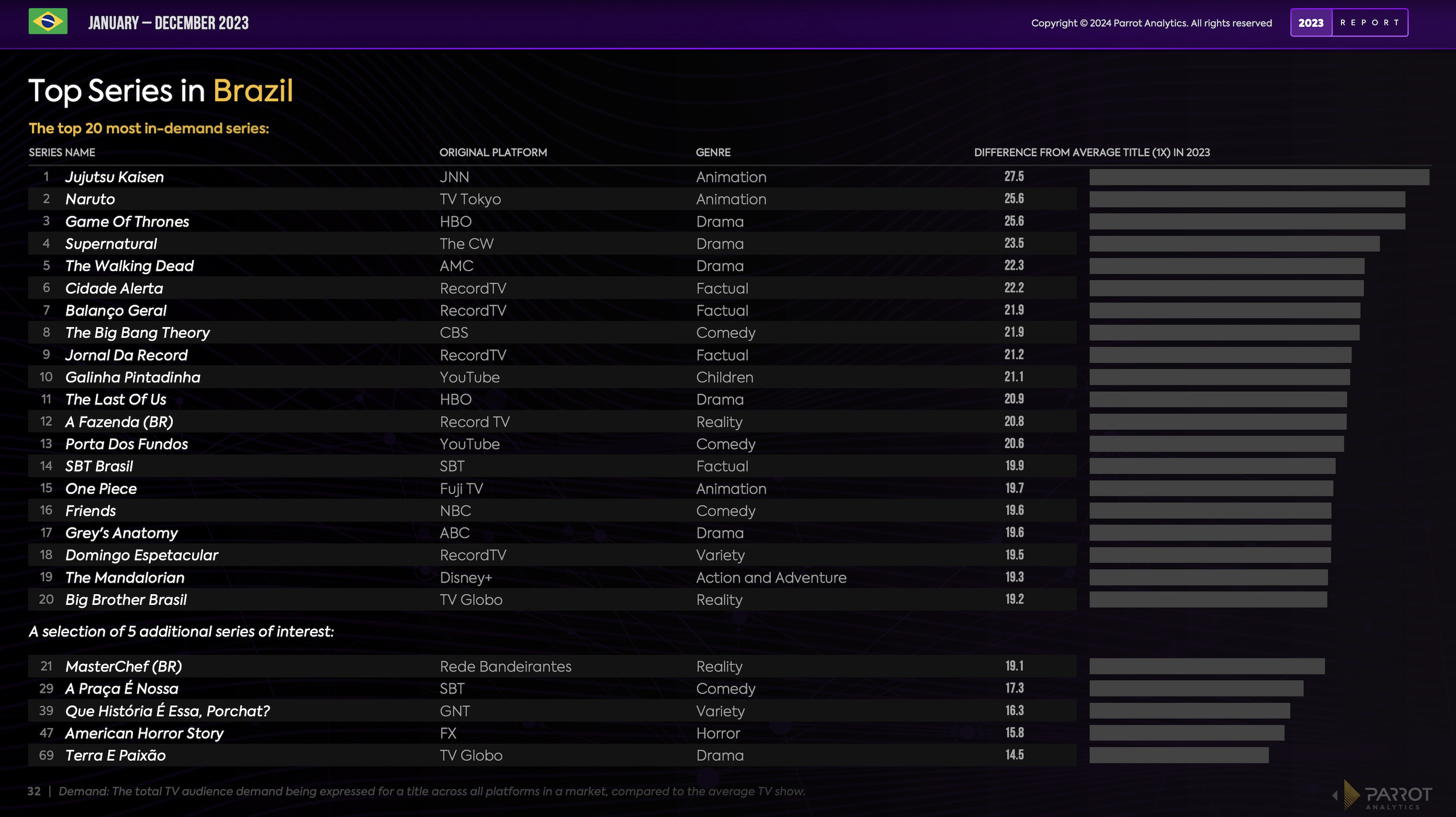Click the Action and Adventure genre cell
The height and width of the screenshot is (817, 1456).
tap(772, 578)
